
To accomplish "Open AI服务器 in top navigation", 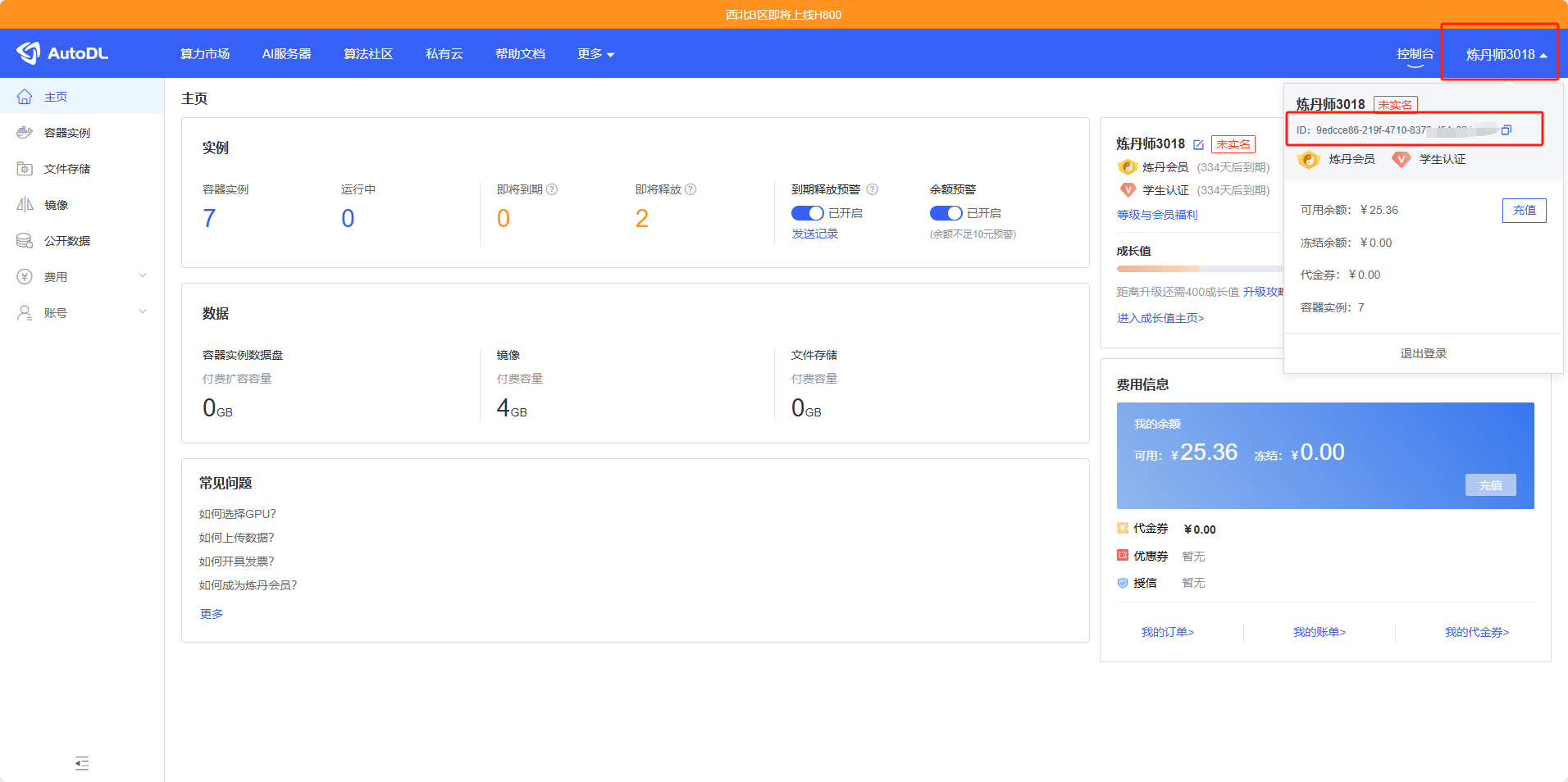I will click(286, 54).
